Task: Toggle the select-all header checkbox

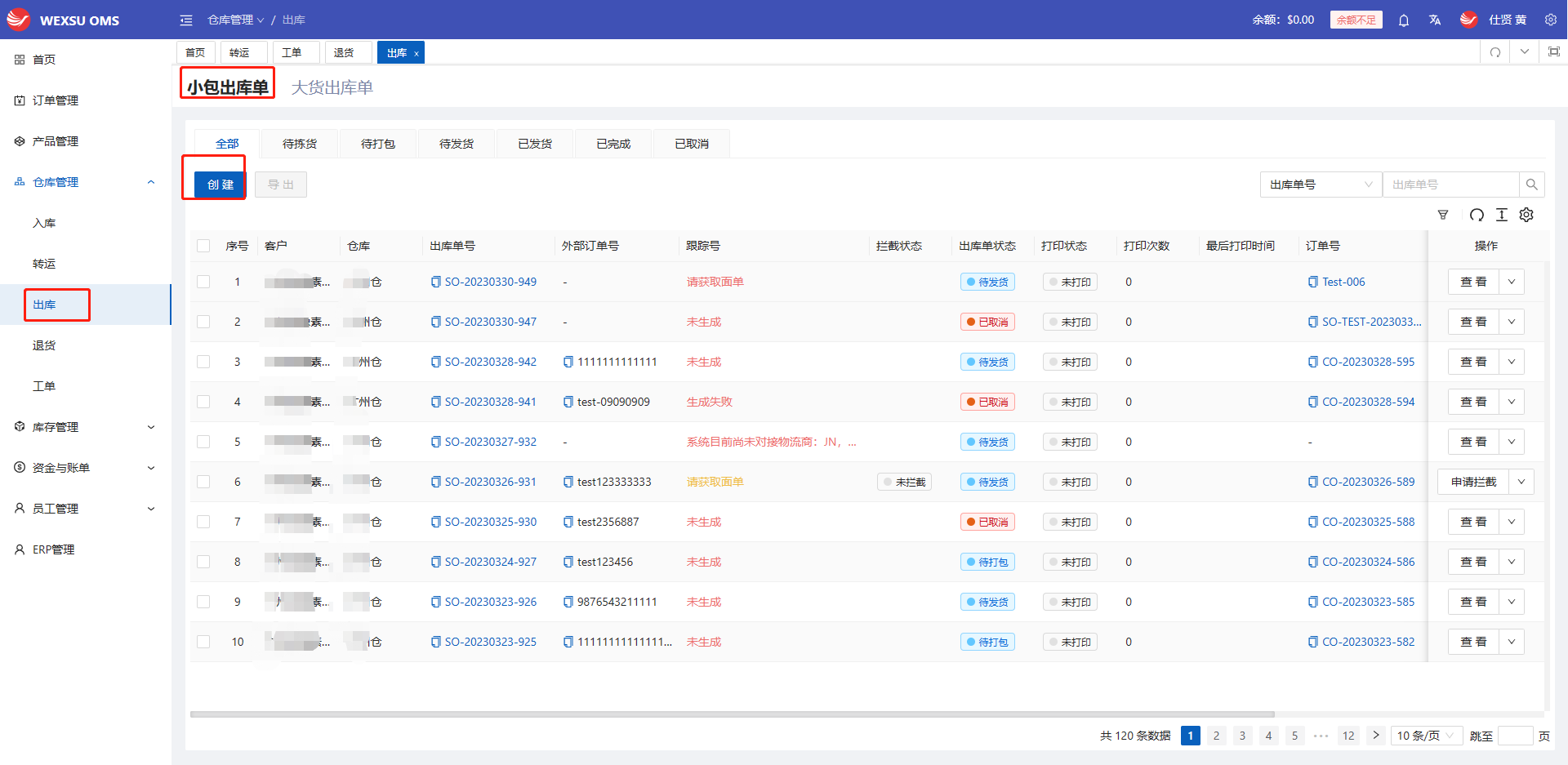Action: click(203, 246)
